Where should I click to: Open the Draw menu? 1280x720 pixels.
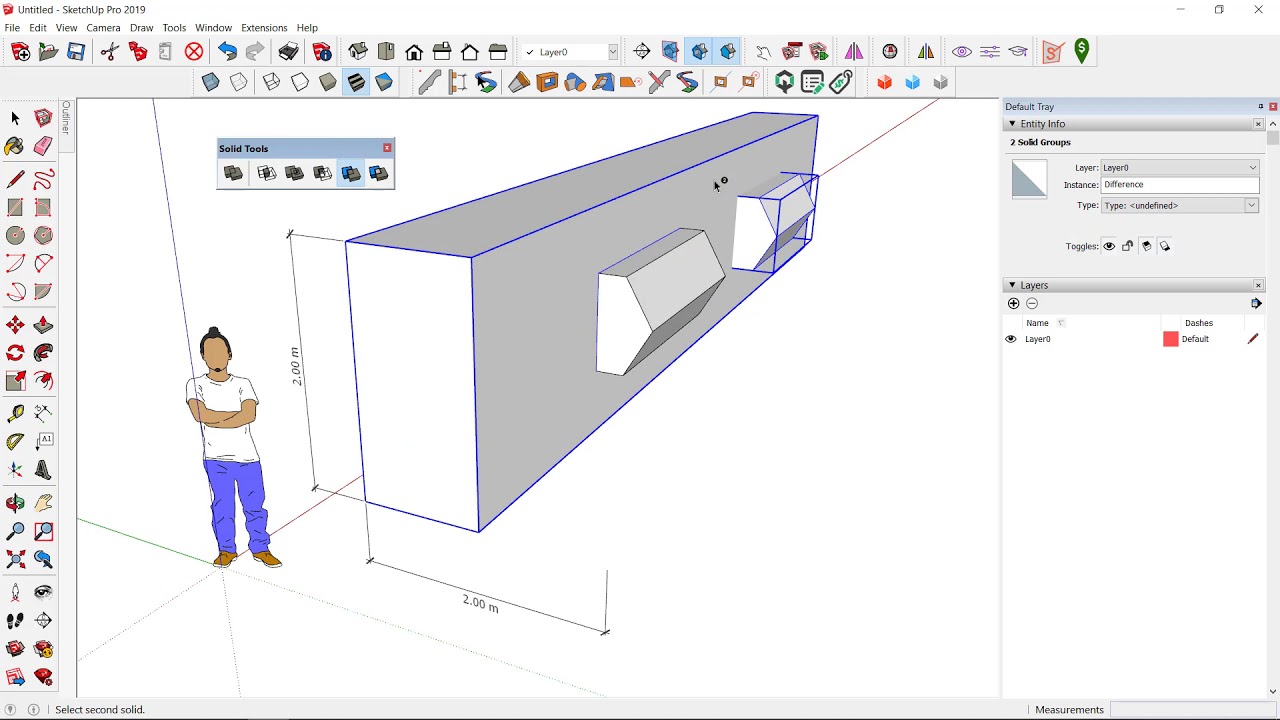(x=142, y=28)
